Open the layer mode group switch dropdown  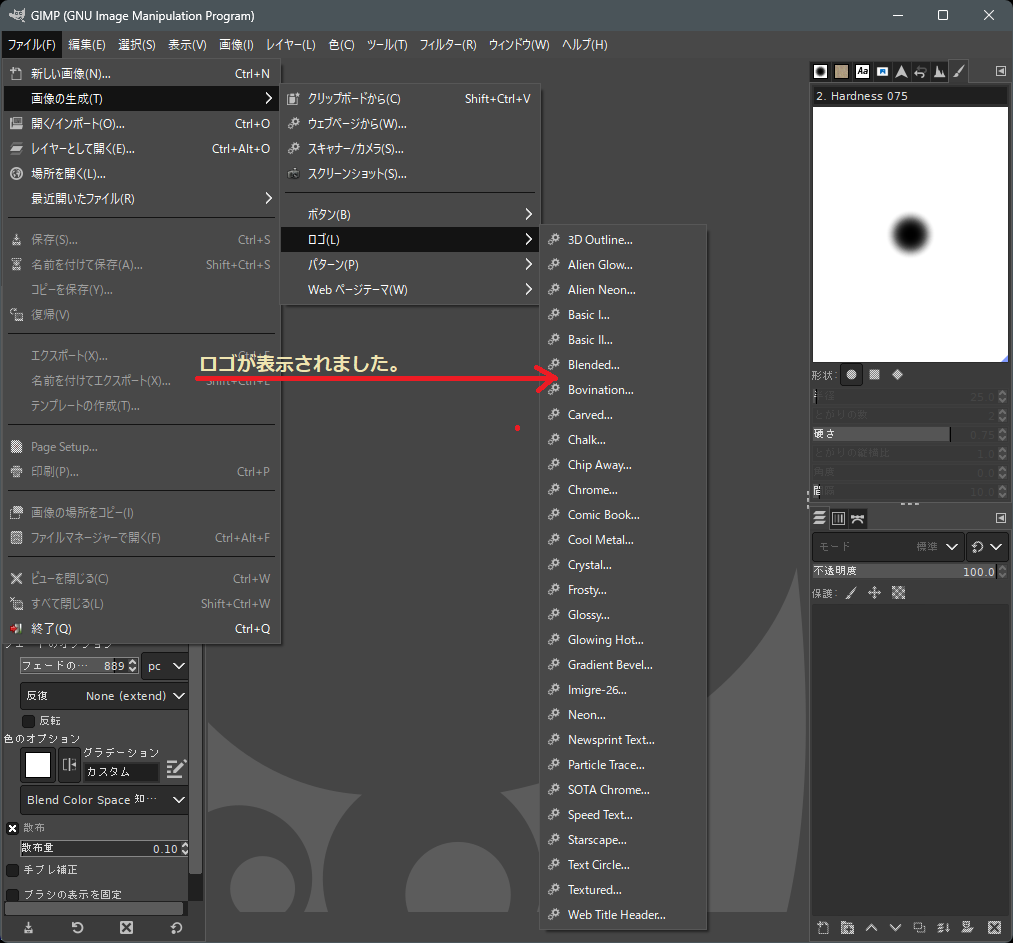987,546
